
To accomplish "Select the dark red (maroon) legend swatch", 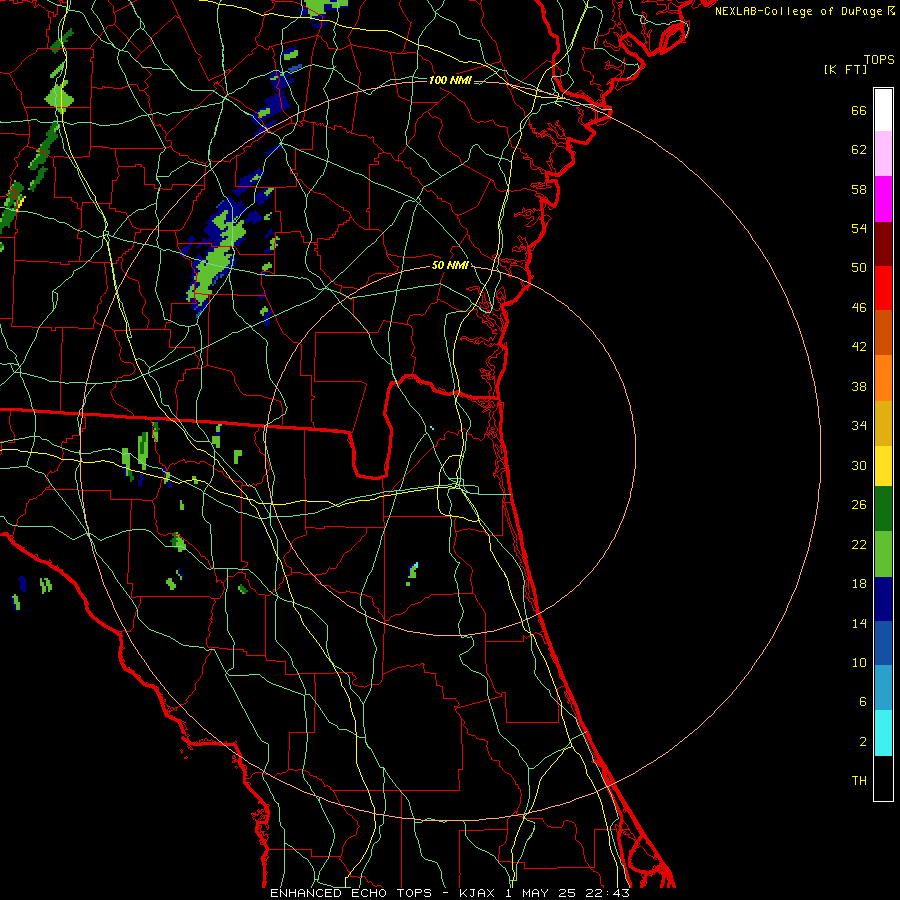I will point(883,243).
